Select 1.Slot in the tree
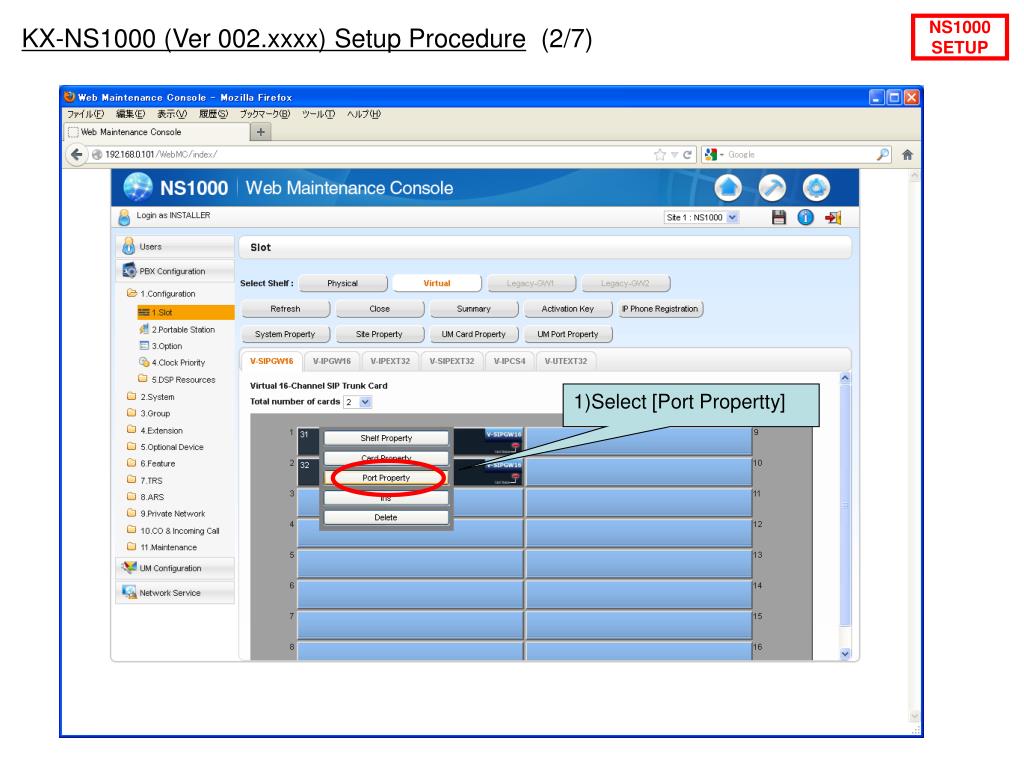Image resolution: width=1024 pixels, height=768 pixels. 185,312
